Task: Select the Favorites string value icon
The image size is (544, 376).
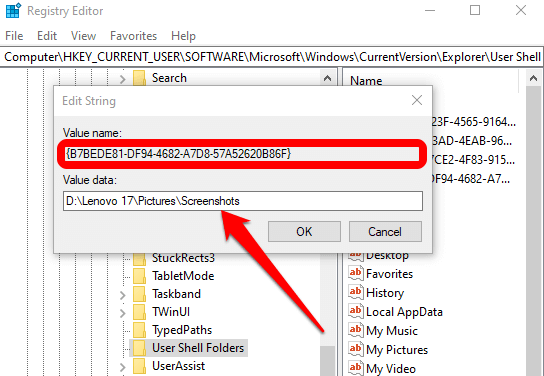Action: (x=356, y=273)
